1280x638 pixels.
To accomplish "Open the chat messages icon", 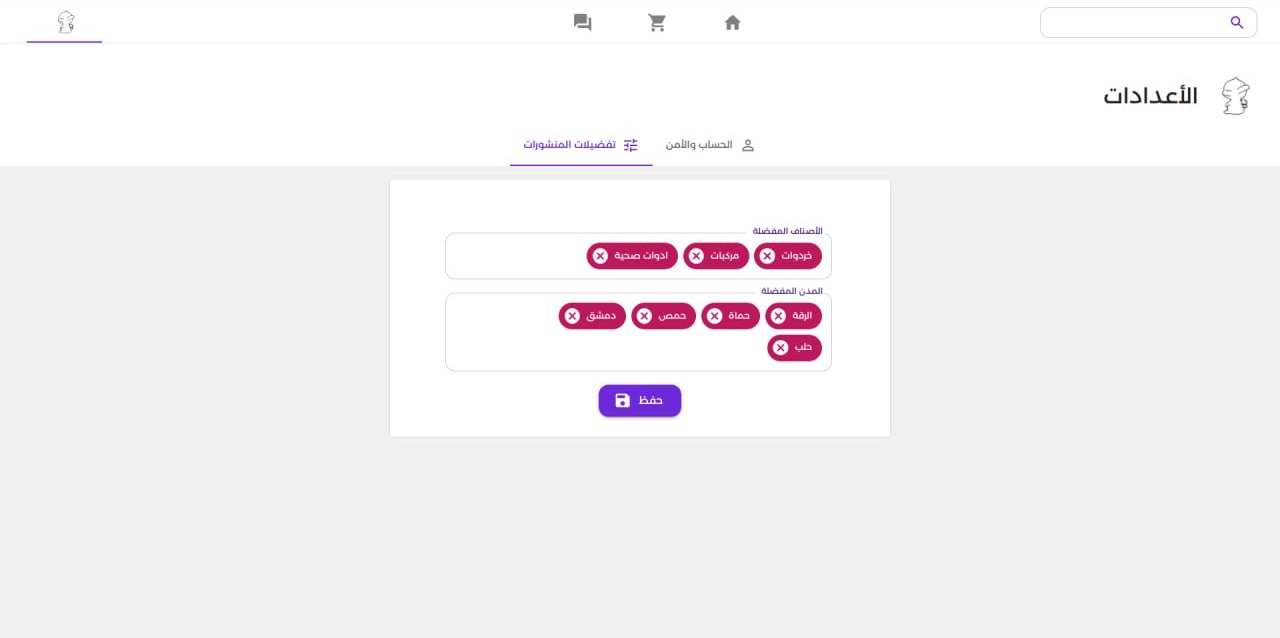I will click(x=582, y=22).
